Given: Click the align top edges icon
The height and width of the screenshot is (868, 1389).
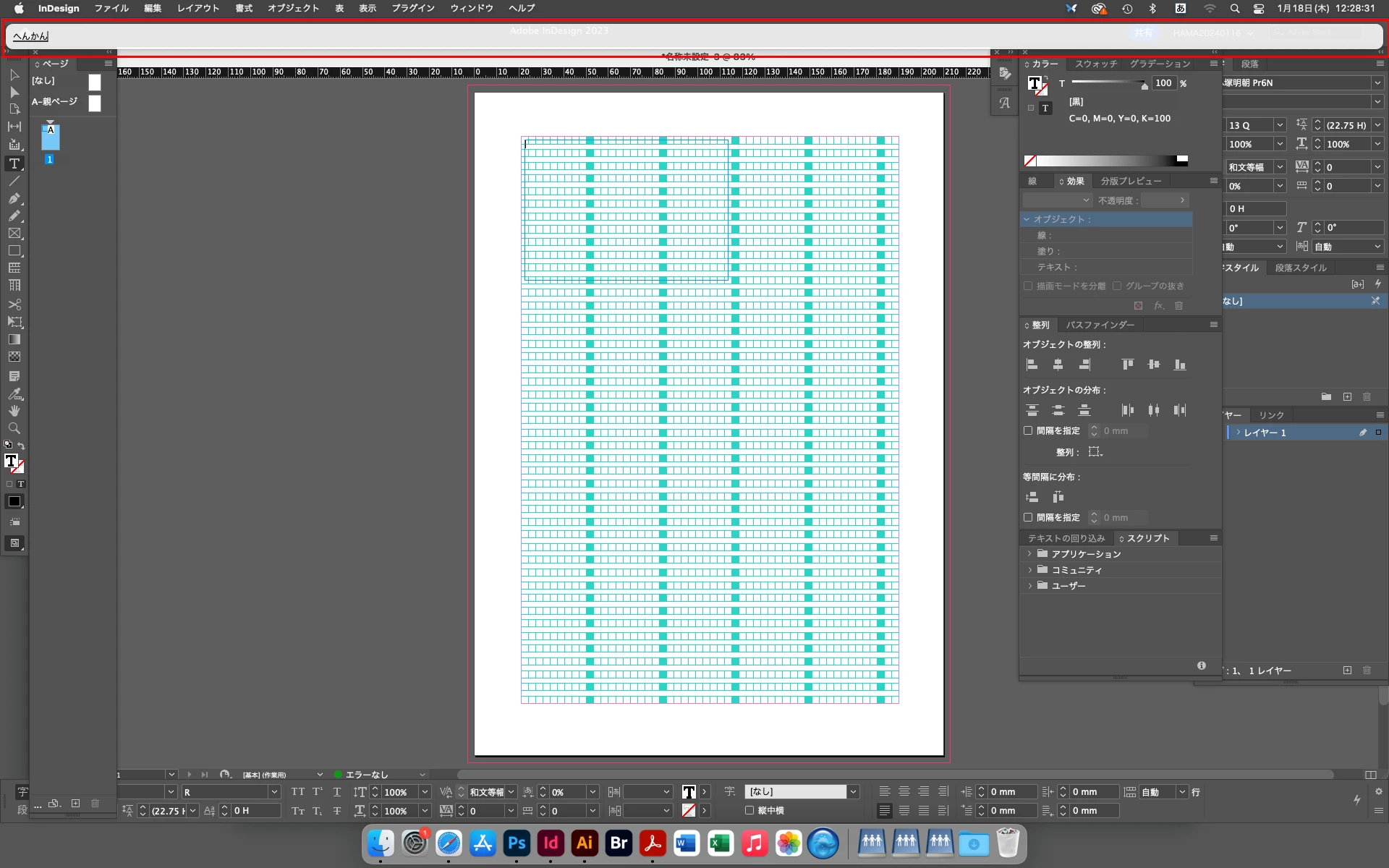Looking at the screenshot, I should click(1127, 365).
